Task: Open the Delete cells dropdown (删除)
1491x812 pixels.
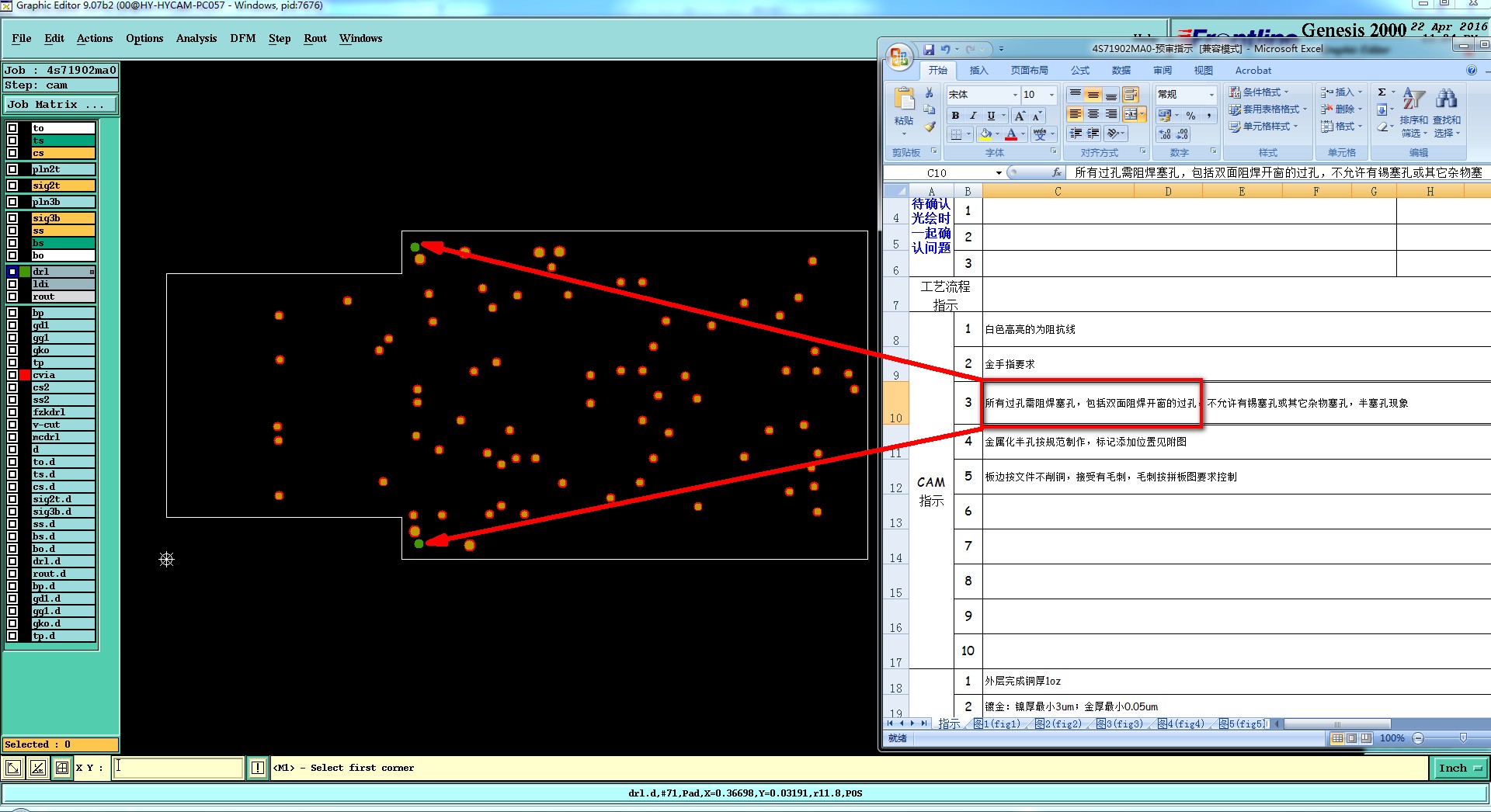Action: [1342, 109]
